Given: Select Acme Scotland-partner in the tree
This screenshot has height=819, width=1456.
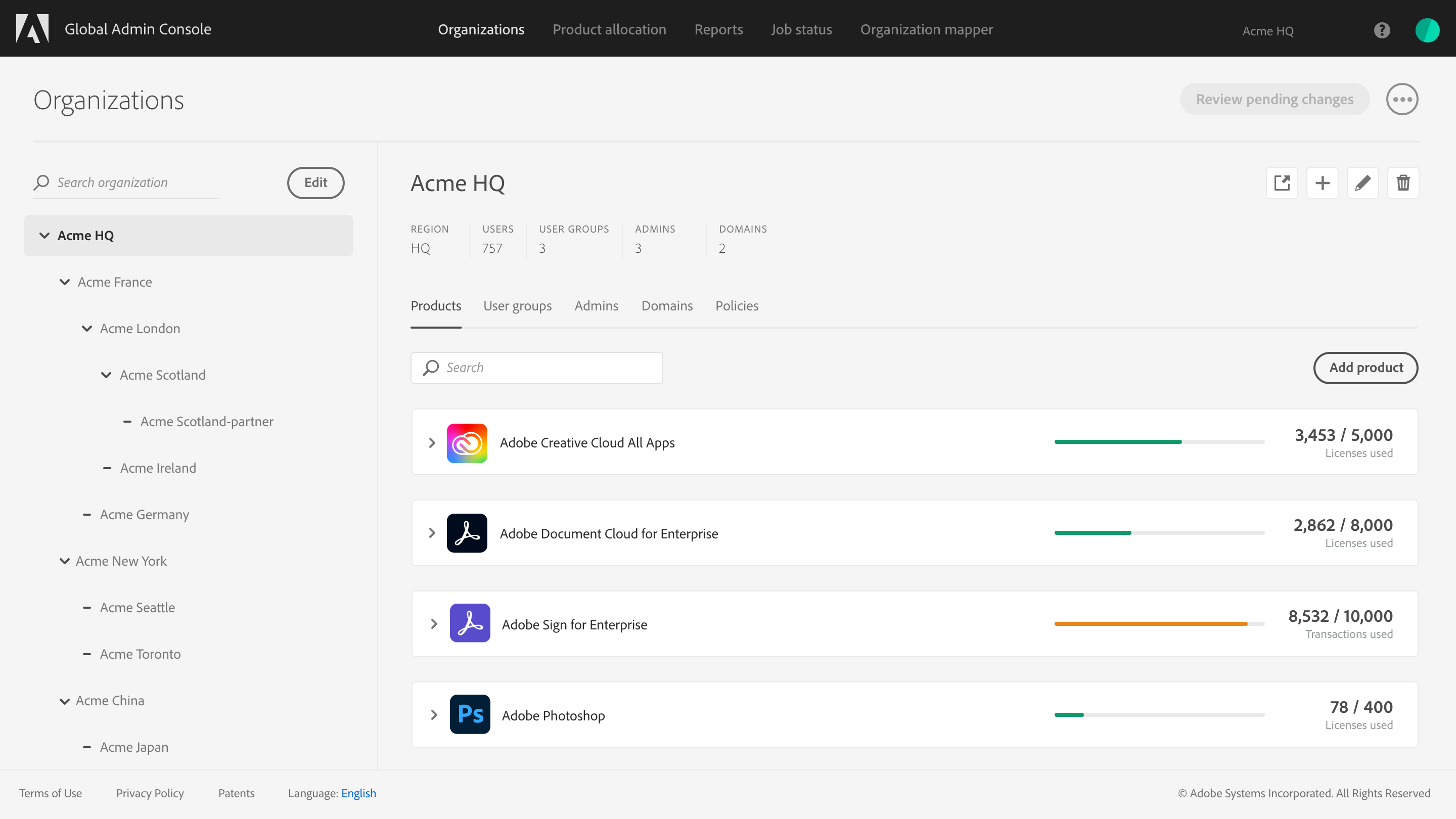Looking at the screenshot, I should click(x=206, y=422).
